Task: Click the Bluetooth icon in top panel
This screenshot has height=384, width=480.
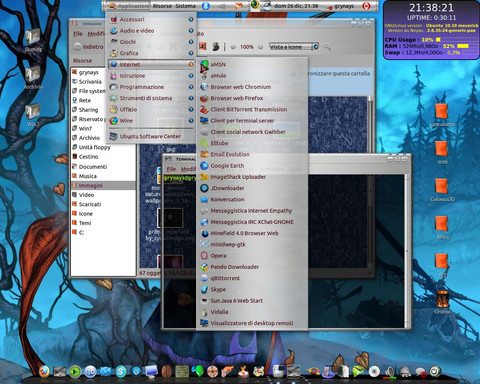Action: coord(206,6)
